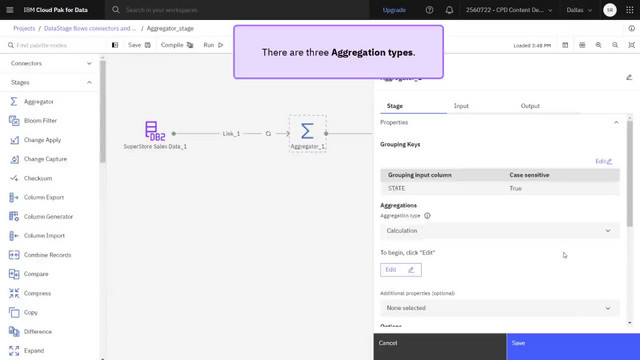
Task: Open the Projects breadcrumb link
Action: pyautogui.click(x=24, y=28)
